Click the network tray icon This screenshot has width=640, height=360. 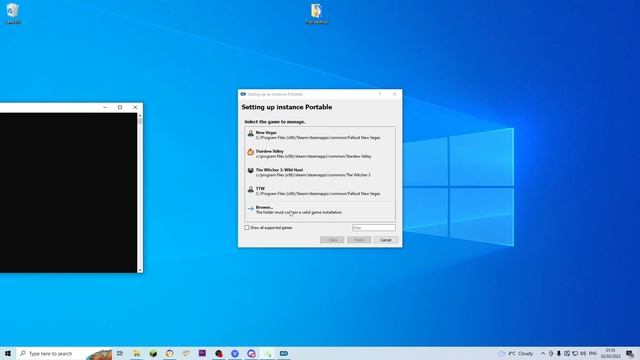click(575, 353)
